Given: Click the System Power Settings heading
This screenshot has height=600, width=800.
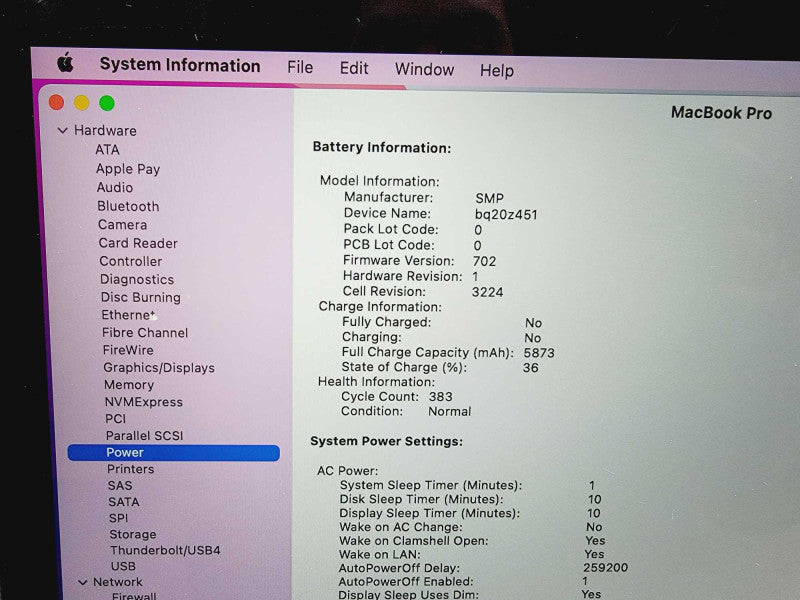Looking at the screenshot, I should coord(386,441).
